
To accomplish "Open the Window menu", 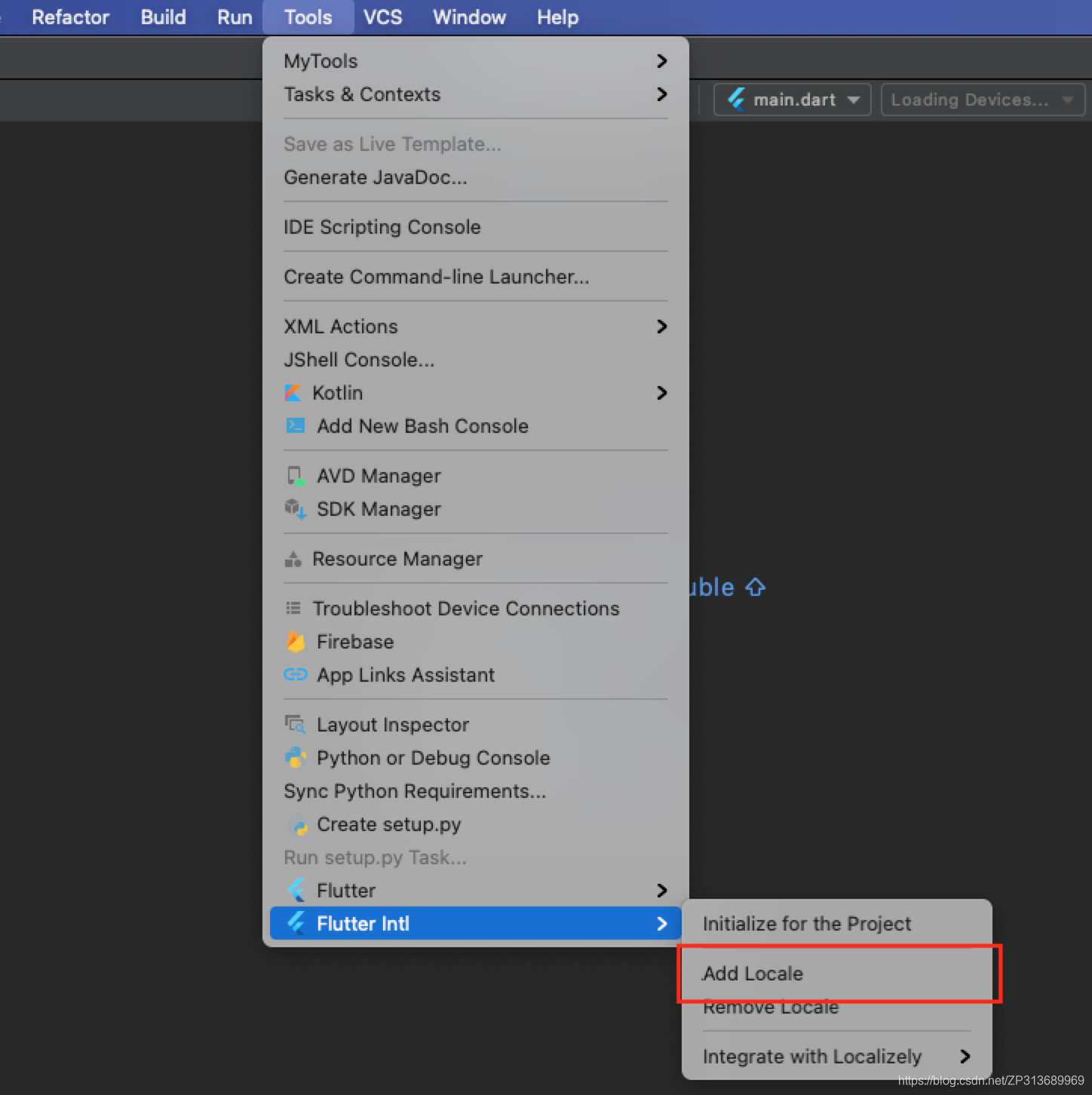I will click(x=469, y=17).
